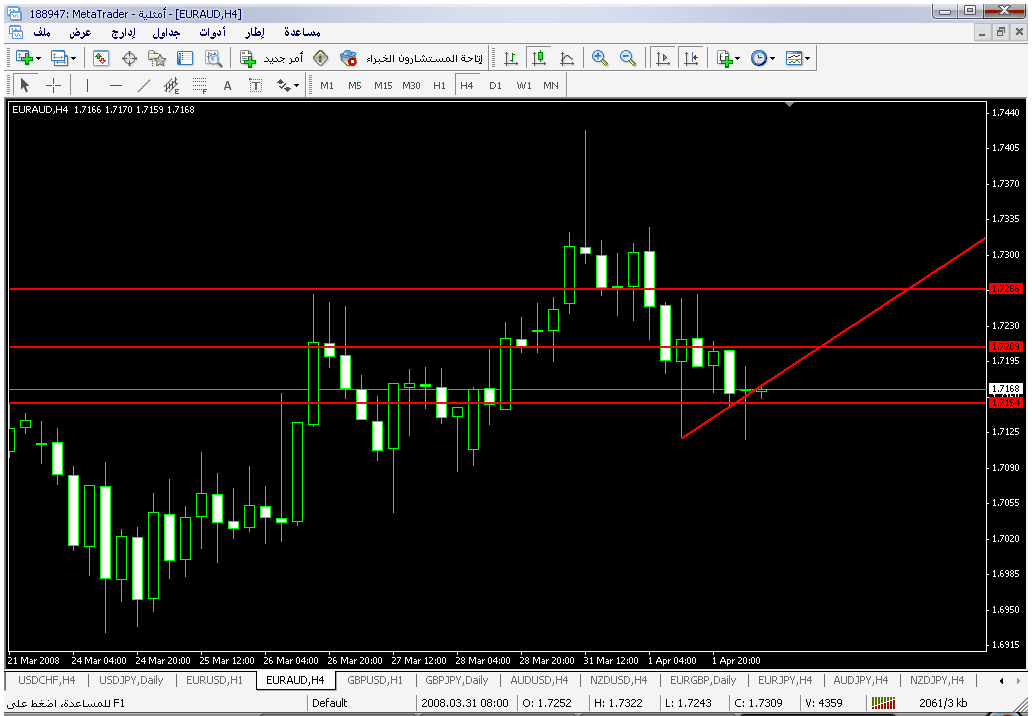The image size is (1032, 716).
Task: Toggle the Chart Shift button
Action: click(690, 58)
